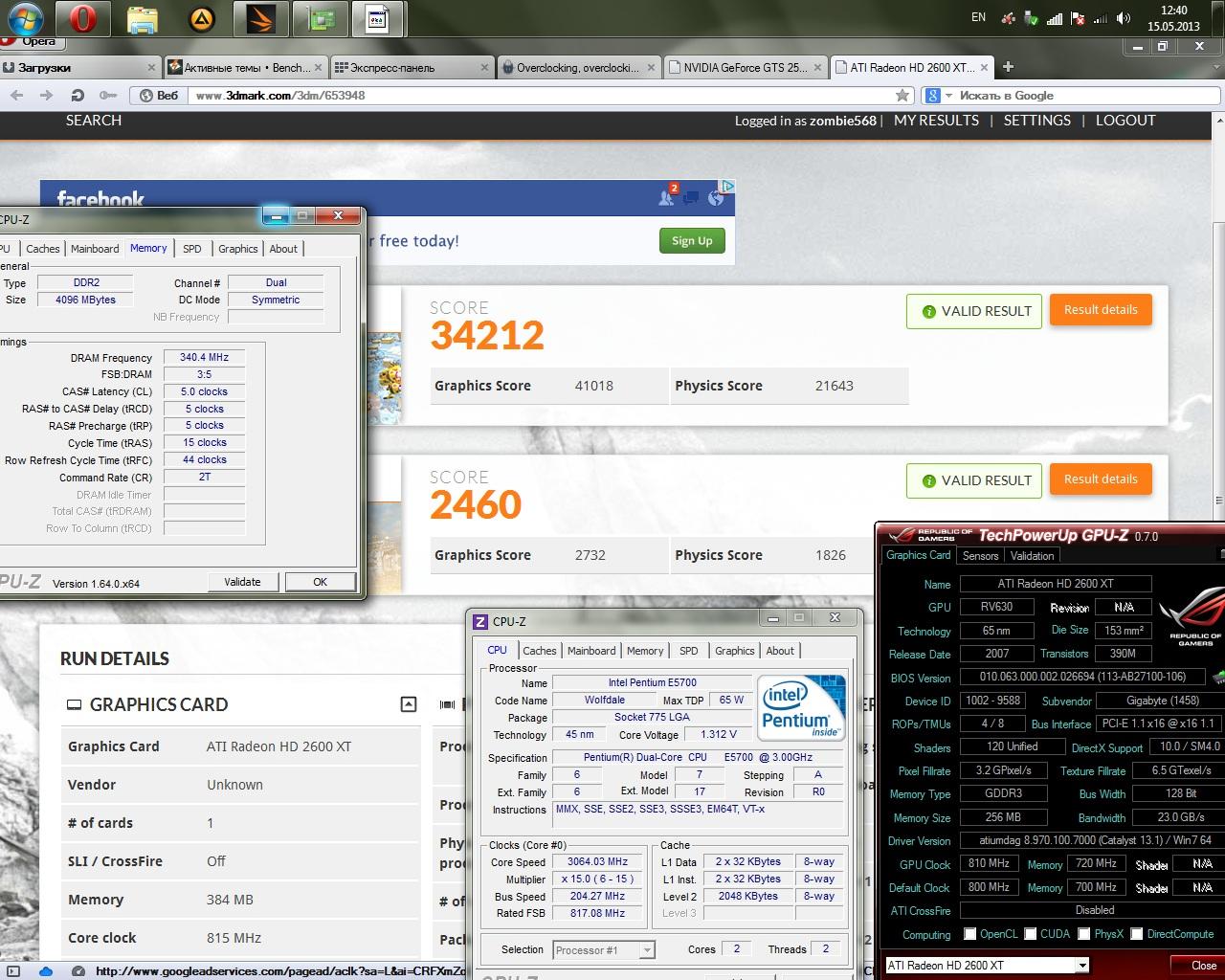Viewport: 1225px width, 980px height.
Task: Switch to the Mainboard tab in the CPU CPU-Z window
Action: pyautogui.click(x=591, y=651)
